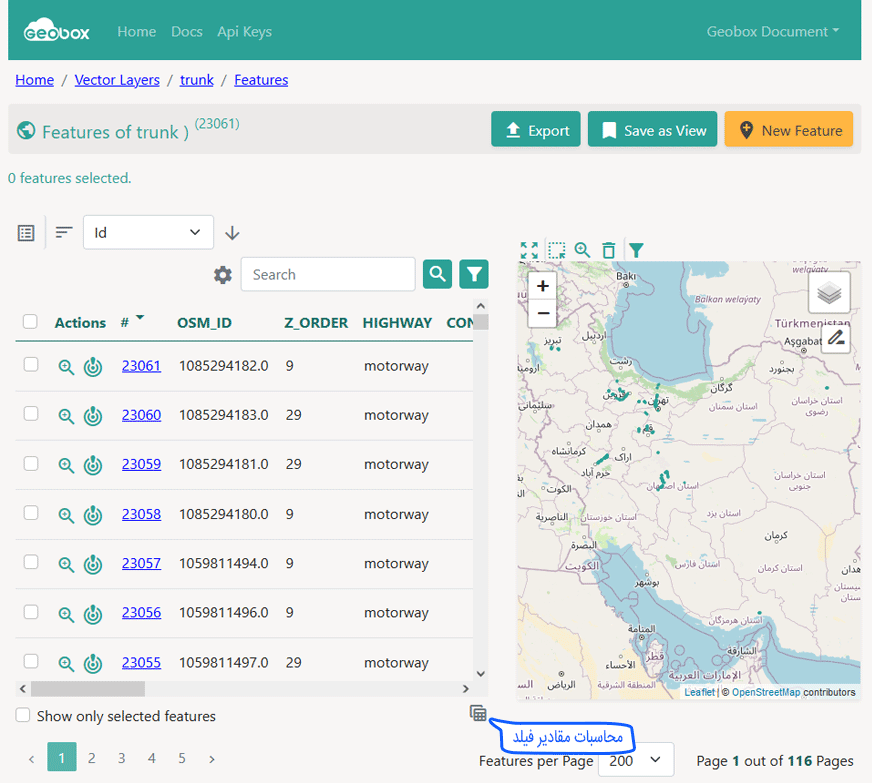The width and height of the screenshot is (872, 783).
Task: Go to Api Keys in navbar
Action: [x=244, y=31]
